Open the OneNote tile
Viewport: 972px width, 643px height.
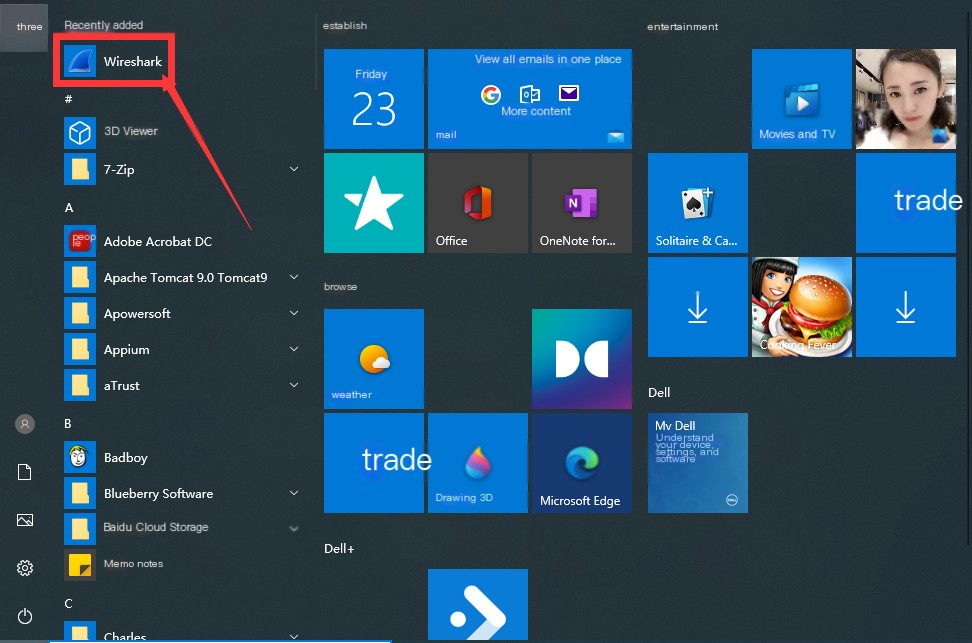click(582, 203)
